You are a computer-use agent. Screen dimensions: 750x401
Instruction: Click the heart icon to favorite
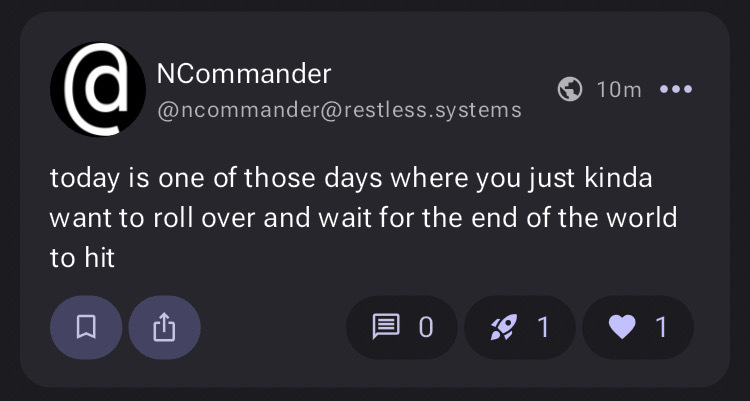click(x=621, y=327)
